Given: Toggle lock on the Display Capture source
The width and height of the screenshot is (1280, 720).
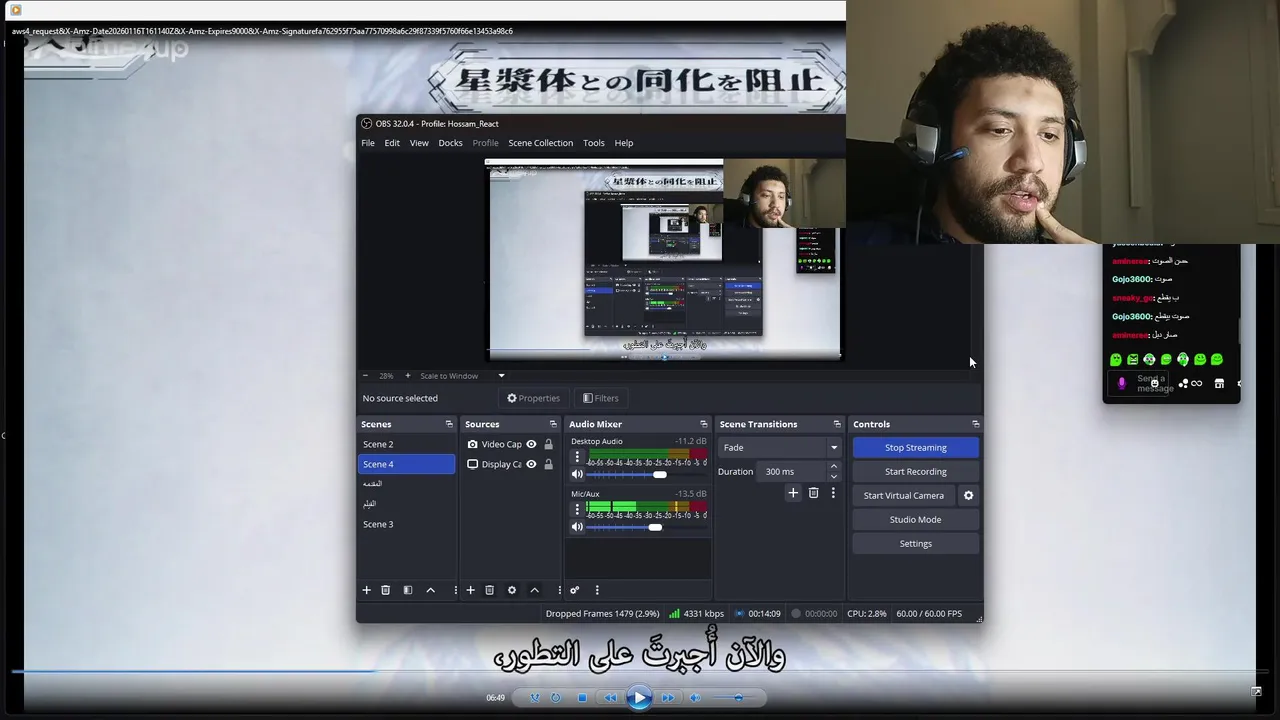Looking at the screenshot, I should pos(548,464).
